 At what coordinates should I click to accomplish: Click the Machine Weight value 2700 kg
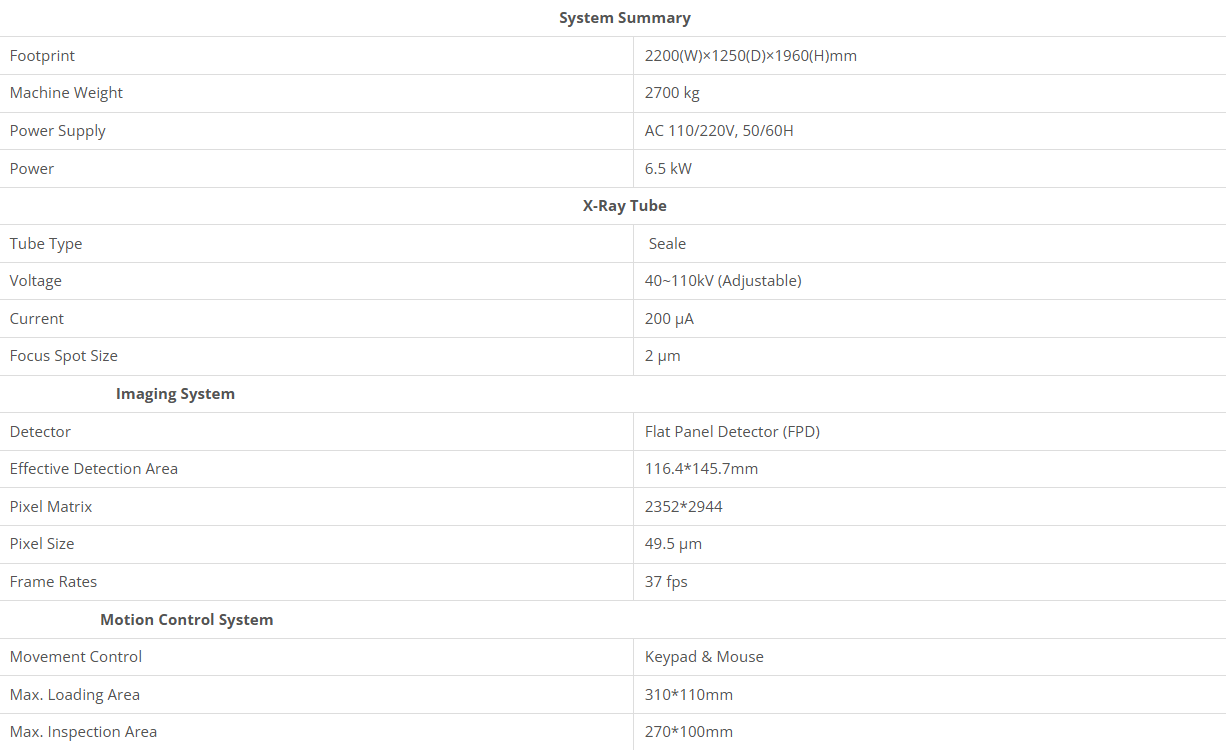[672, 93]
